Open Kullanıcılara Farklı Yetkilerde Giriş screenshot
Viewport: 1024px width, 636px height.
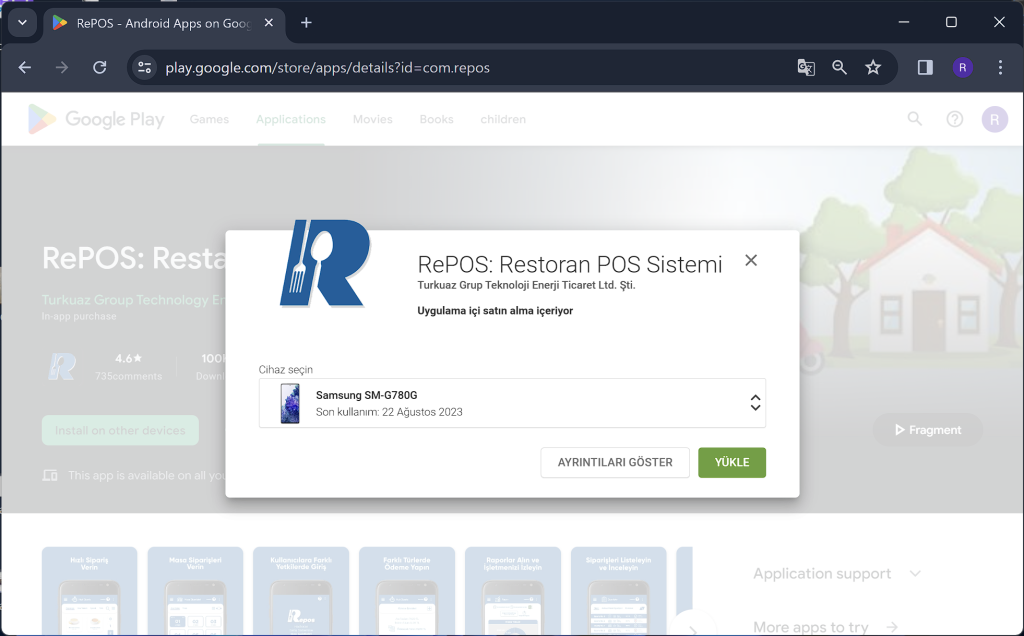[x=301, y=591]
